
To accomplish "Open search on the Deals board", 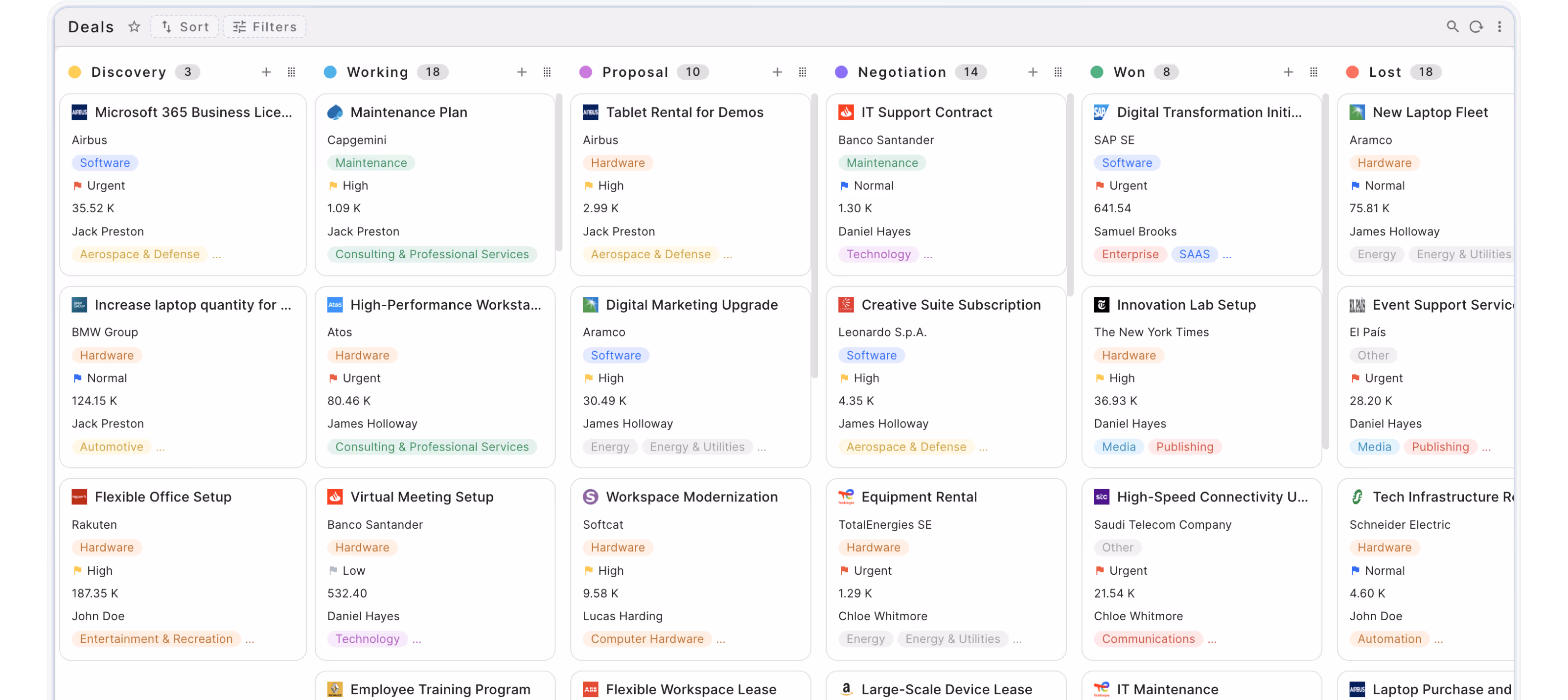I will 1453,27.
